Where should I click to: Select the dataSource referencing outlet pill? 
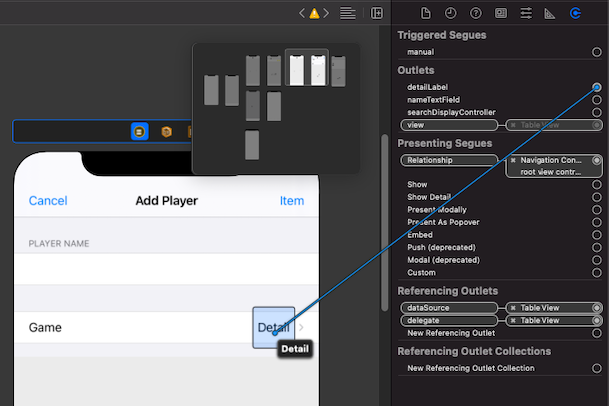449,308
